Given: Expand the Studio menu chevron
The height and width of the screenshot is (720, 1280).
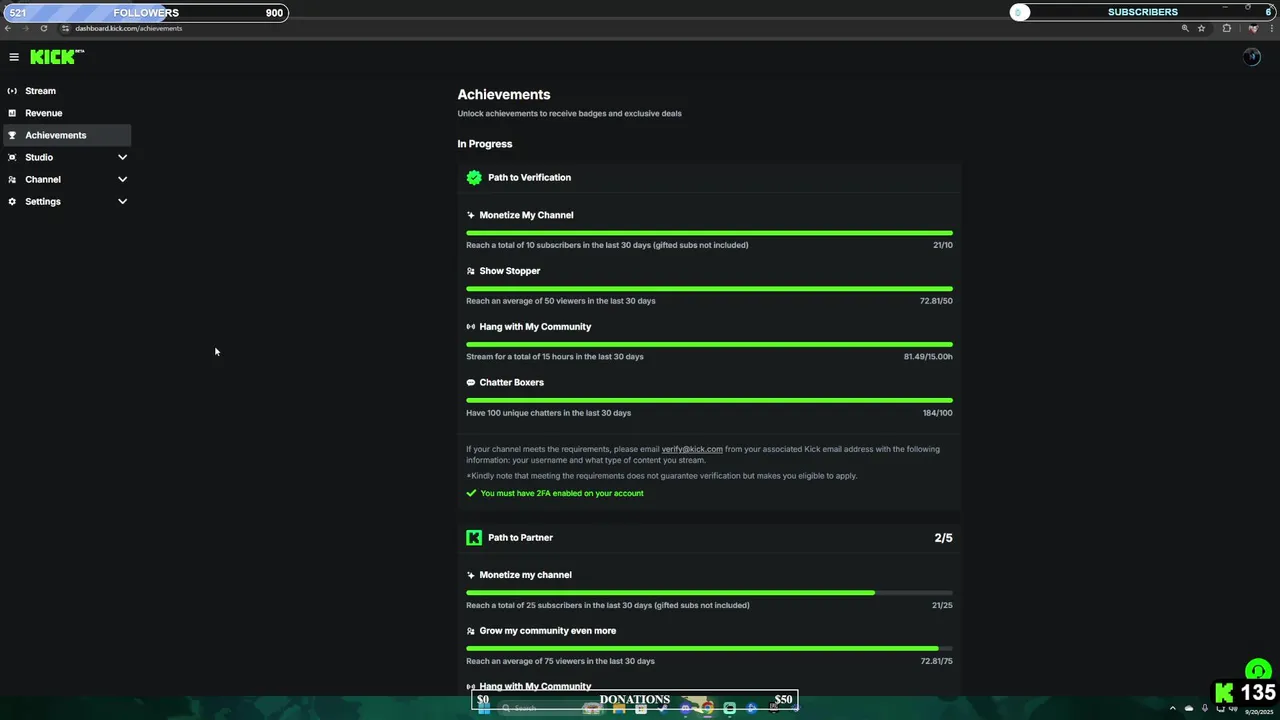Looking at the screenshot, I should click(x=122, y=157).
